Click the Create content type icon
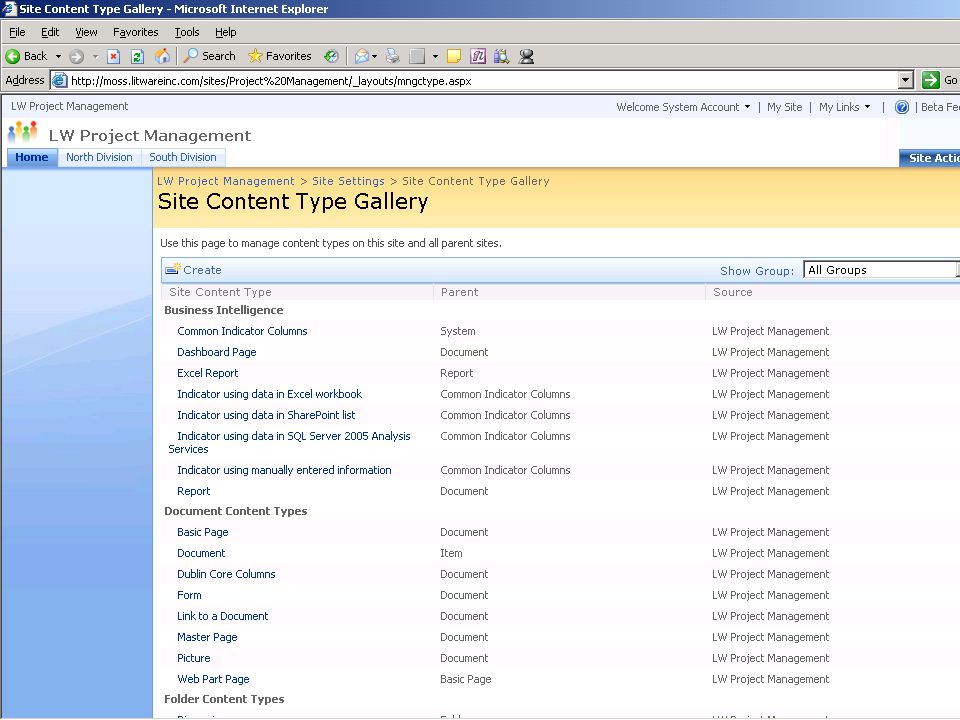Image resolution: width=960 pixels, height=720 pixels. (173, 269)
